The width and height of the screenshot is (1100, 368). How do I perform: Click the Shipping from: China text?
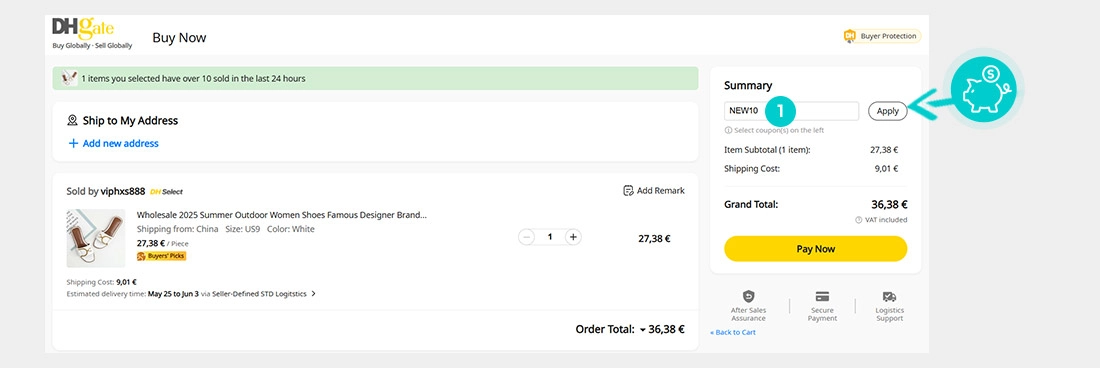point(177,229)
